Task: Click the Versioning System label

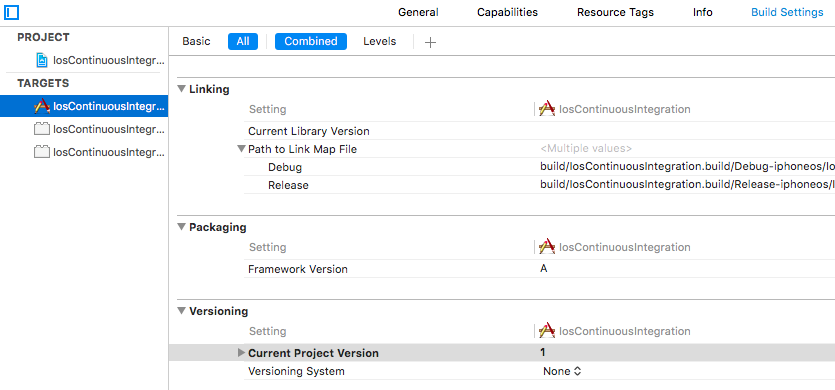Action: click(296, 371)
